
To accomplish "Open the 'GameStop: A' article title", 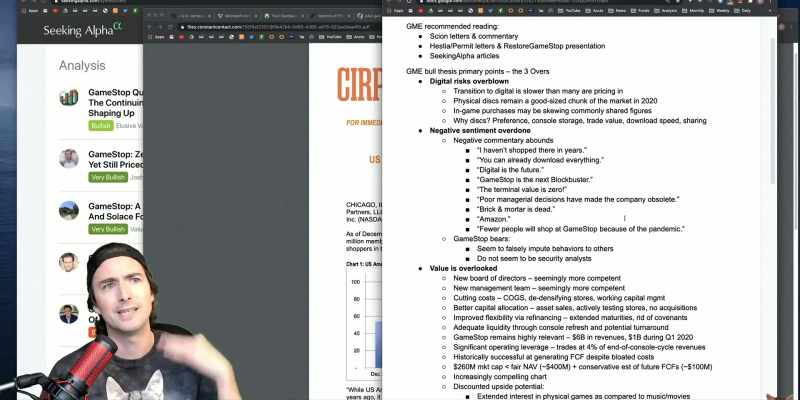I will click(115, 211).
